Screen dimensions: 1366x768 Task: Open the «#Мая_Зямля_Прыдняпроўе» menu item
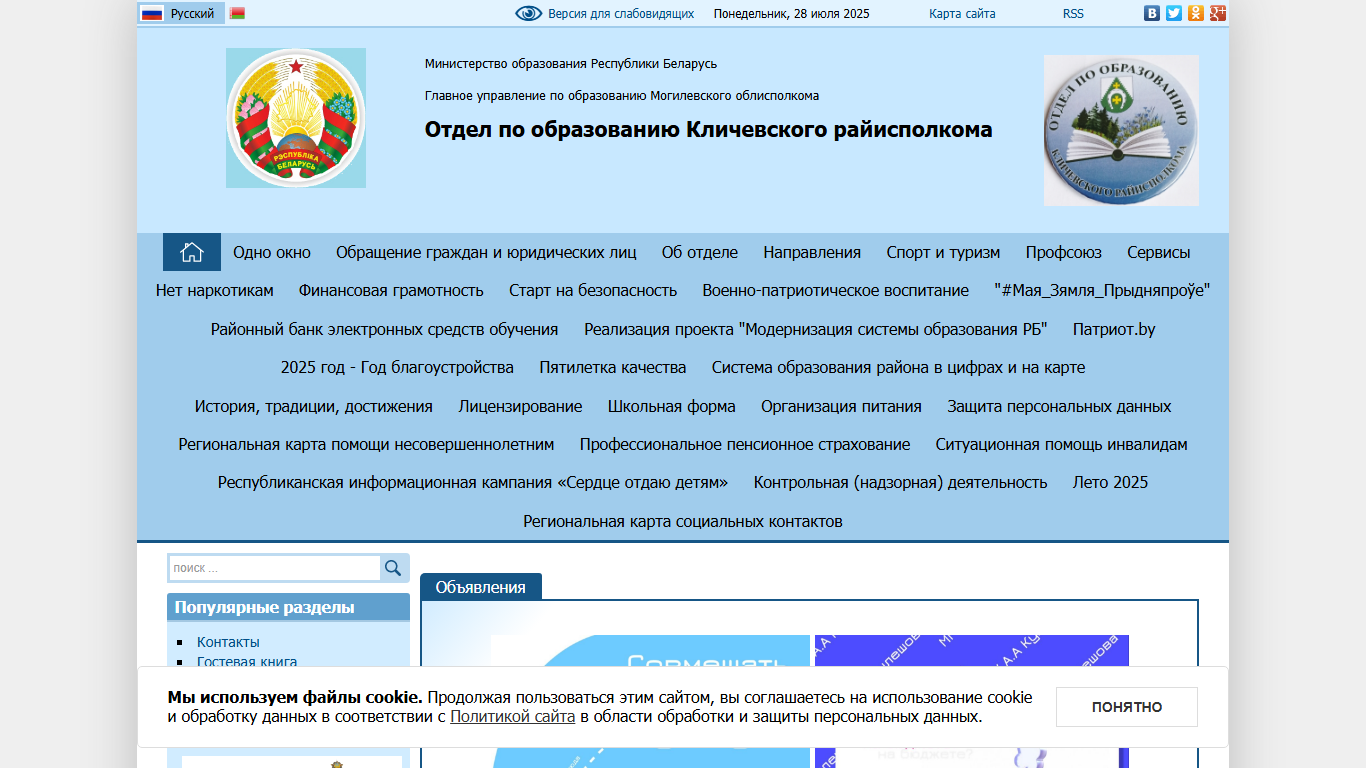click(x=1103, y=291)
